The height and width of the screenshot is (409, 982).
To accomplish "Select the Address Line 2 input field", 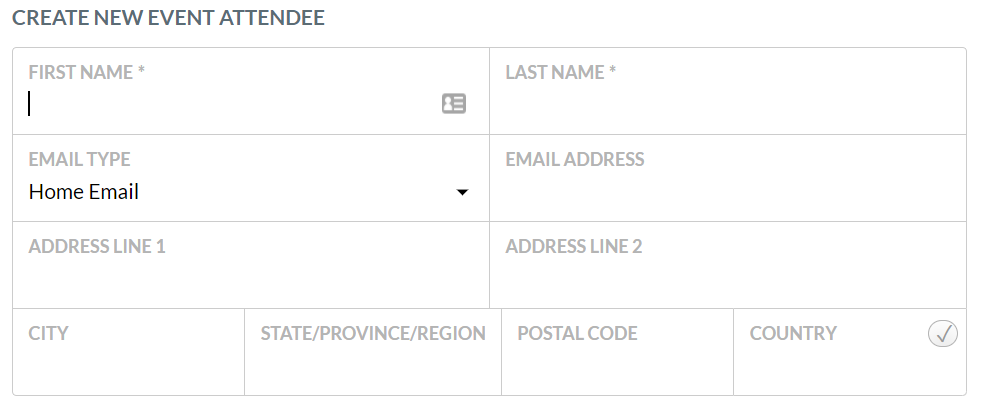I will click(728, 279).
